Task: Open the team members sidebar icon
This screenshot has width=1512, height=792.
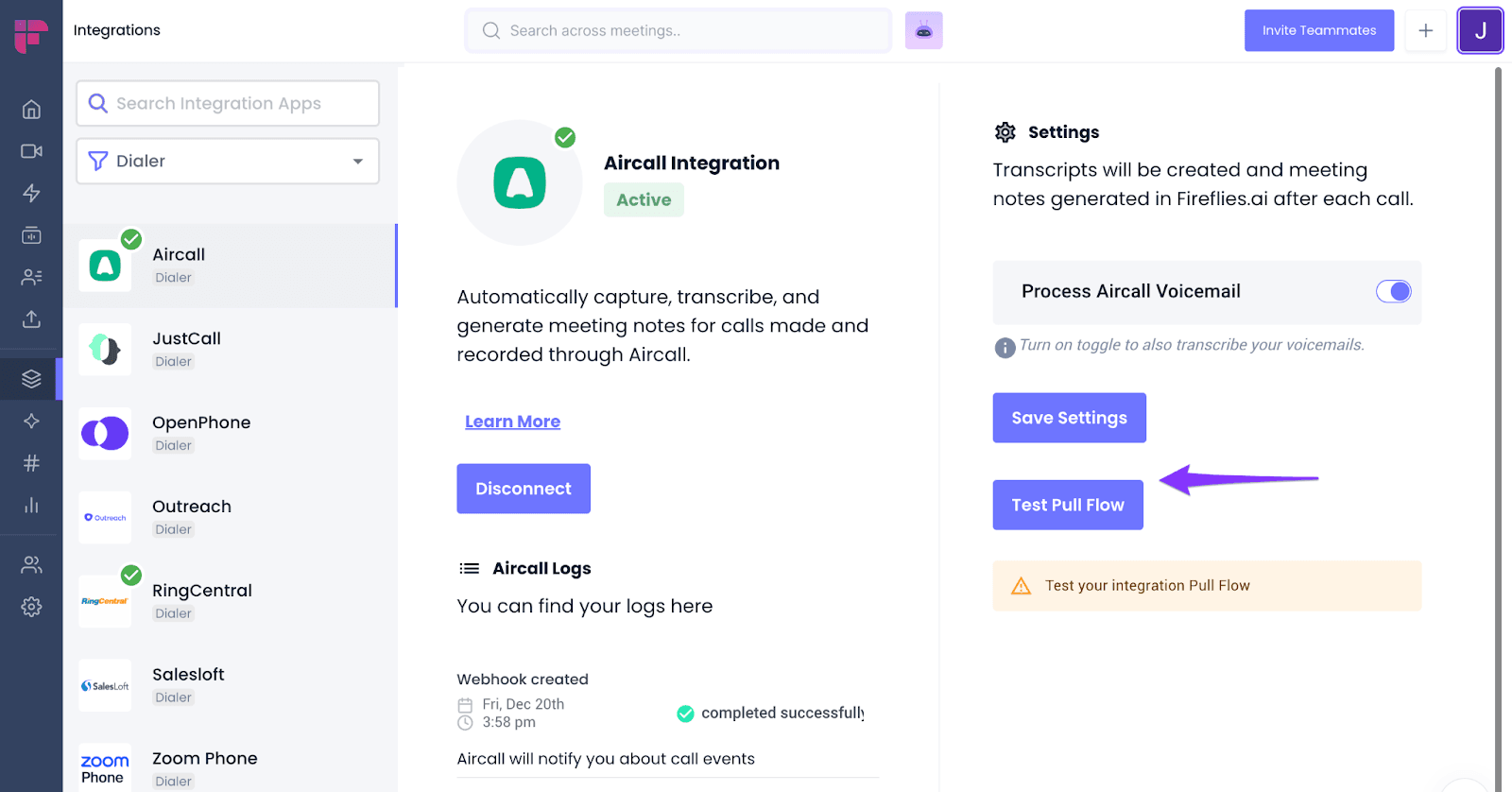Action: (x=31, y=564)
